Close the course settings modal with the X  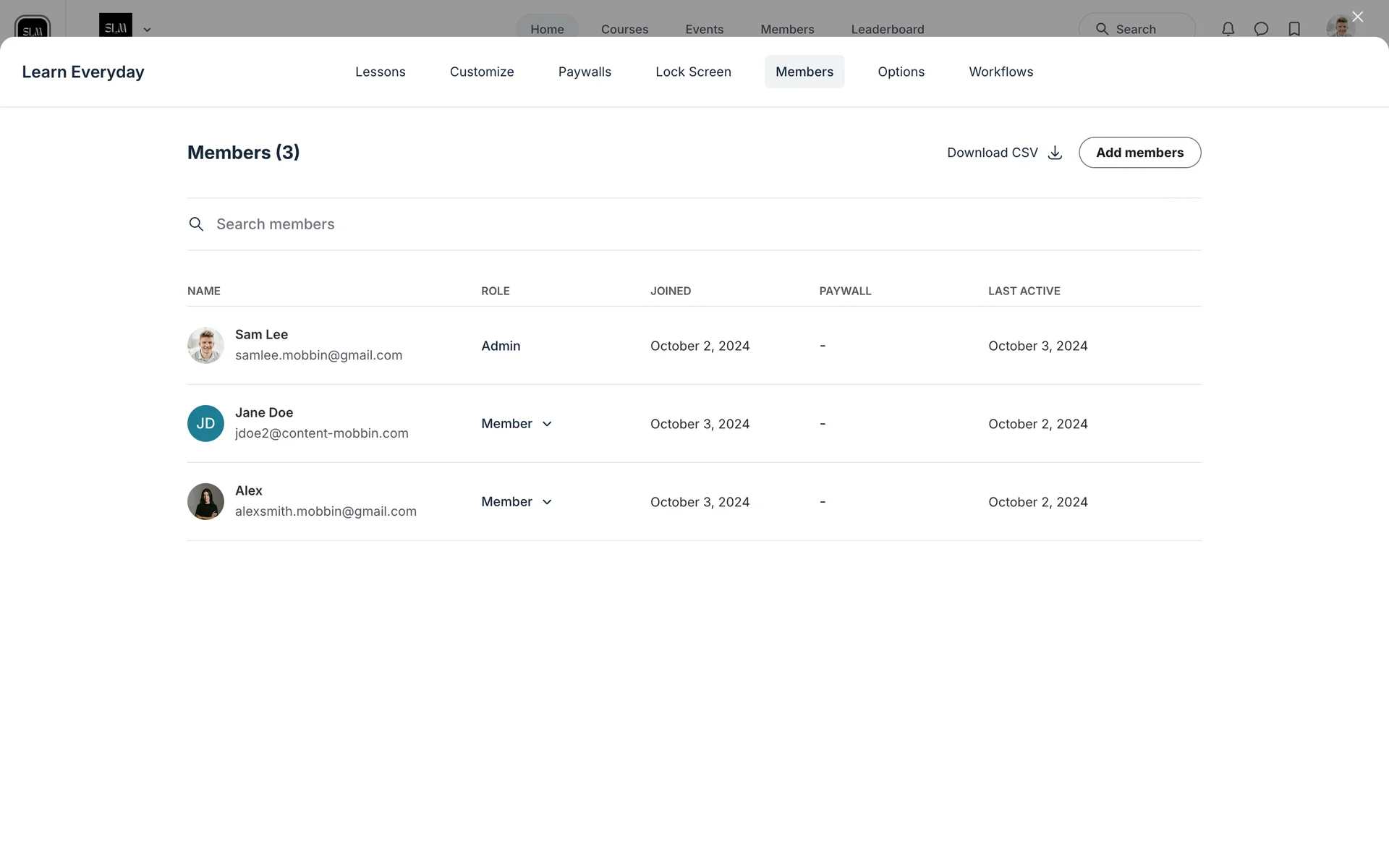(1357, 17)
